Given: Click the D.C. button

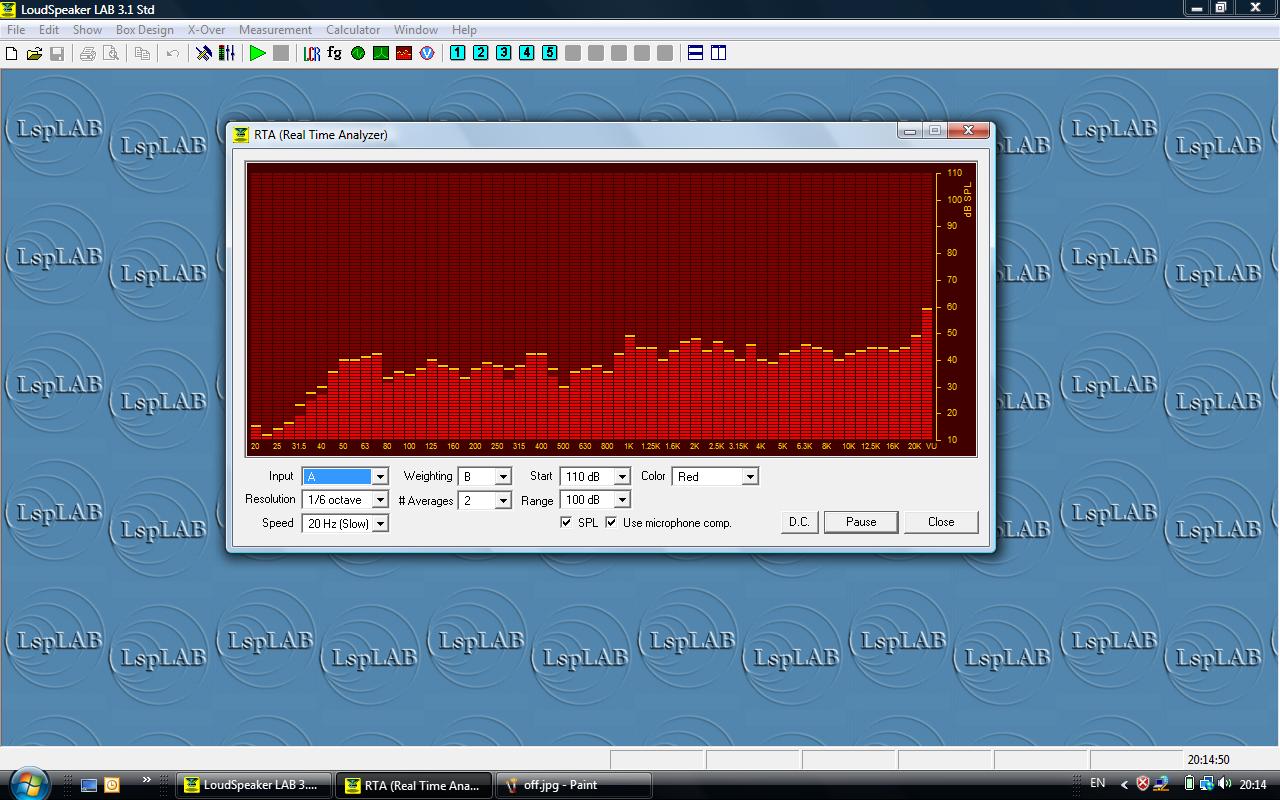Looking at the screenshot, I should click(x=799, y=522).
